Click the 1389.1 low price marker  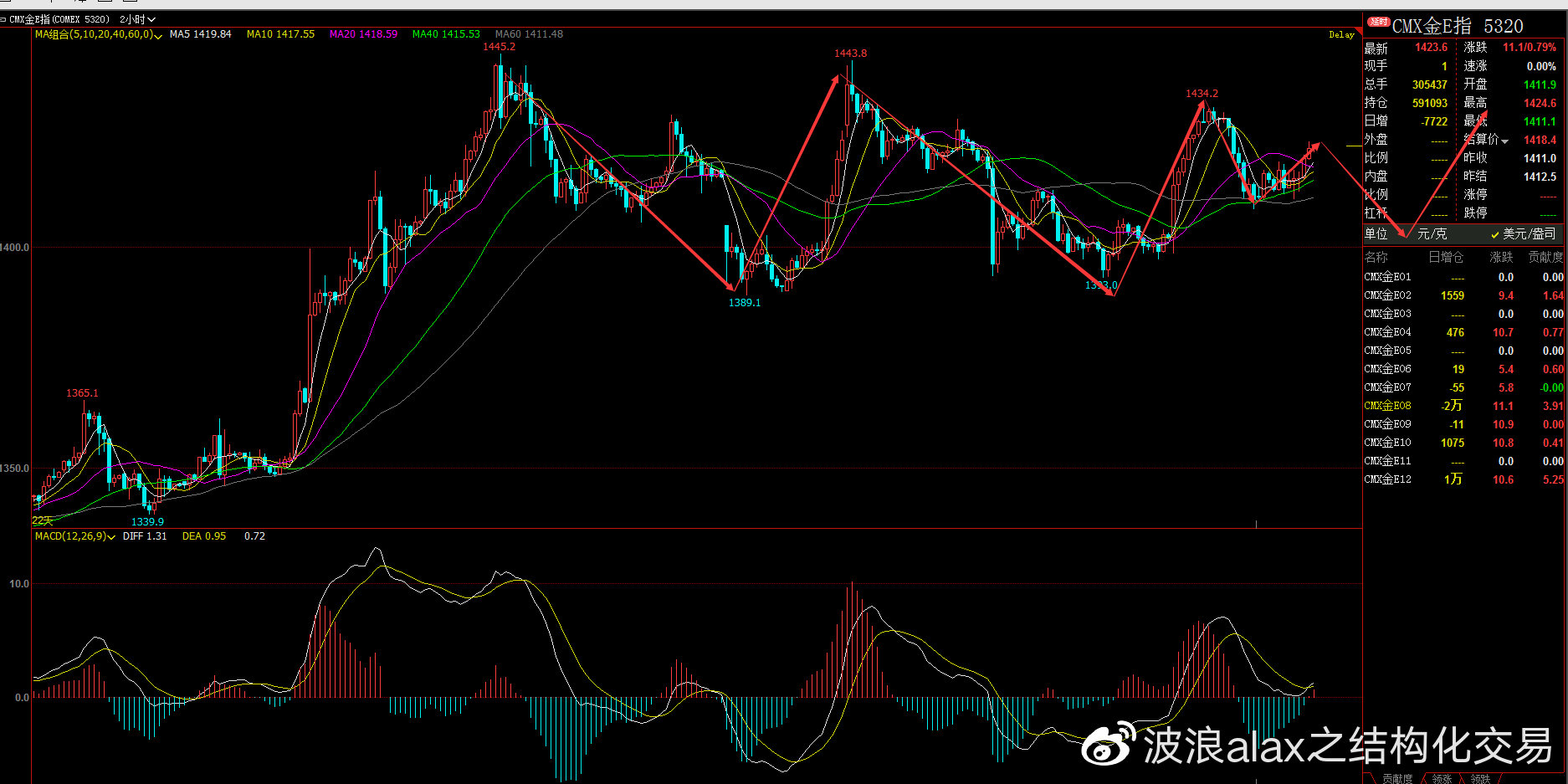coord(745,303)
